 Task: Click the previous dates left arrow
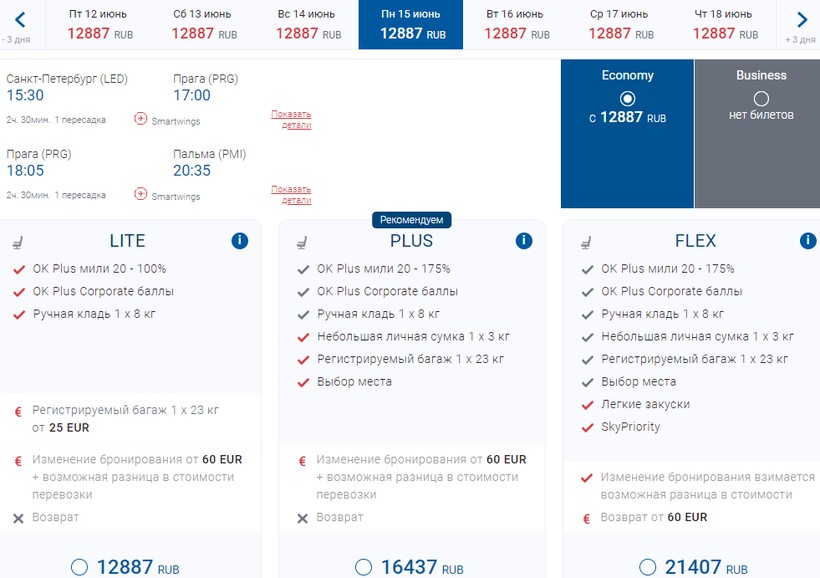(20, 20)
